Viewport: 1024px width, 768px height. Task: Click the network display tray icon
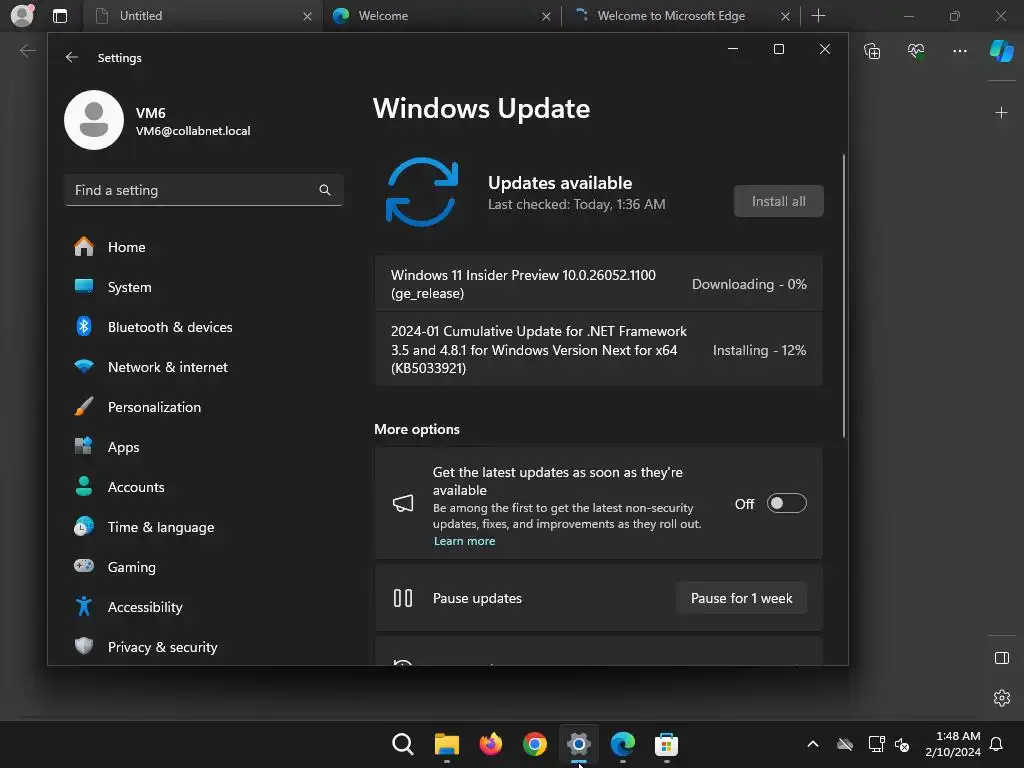876,744
